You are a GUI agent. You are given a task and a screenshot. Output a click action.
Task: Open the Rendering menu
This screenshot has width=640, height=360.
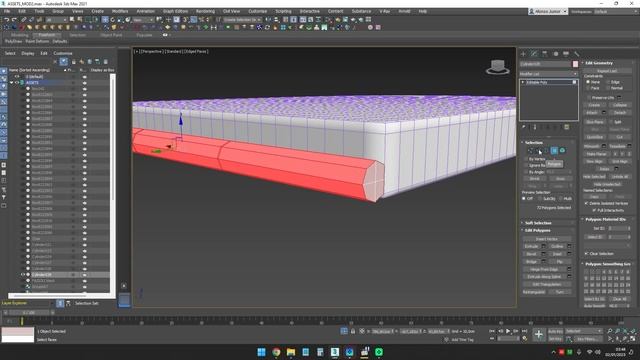205,11
